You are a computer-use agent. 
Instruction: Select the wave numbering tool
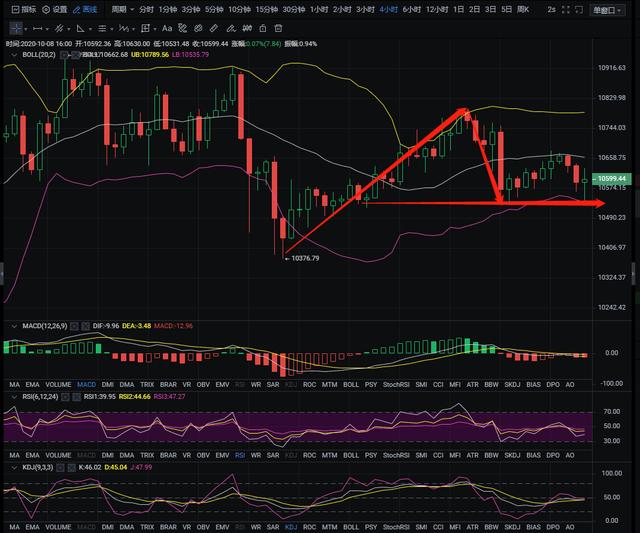[124, 29]
